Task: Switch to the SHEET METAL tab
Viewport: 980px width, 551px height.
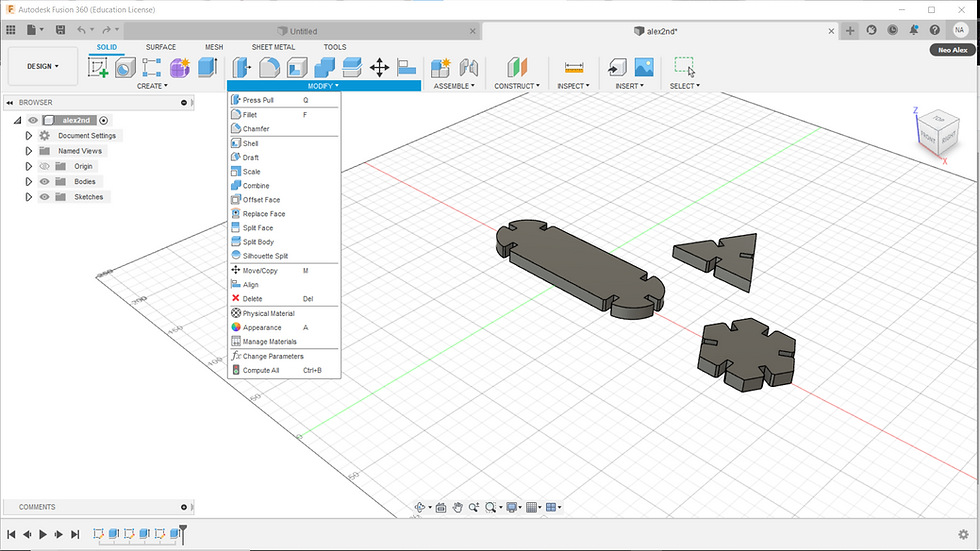Action: [x=273, y=47]
